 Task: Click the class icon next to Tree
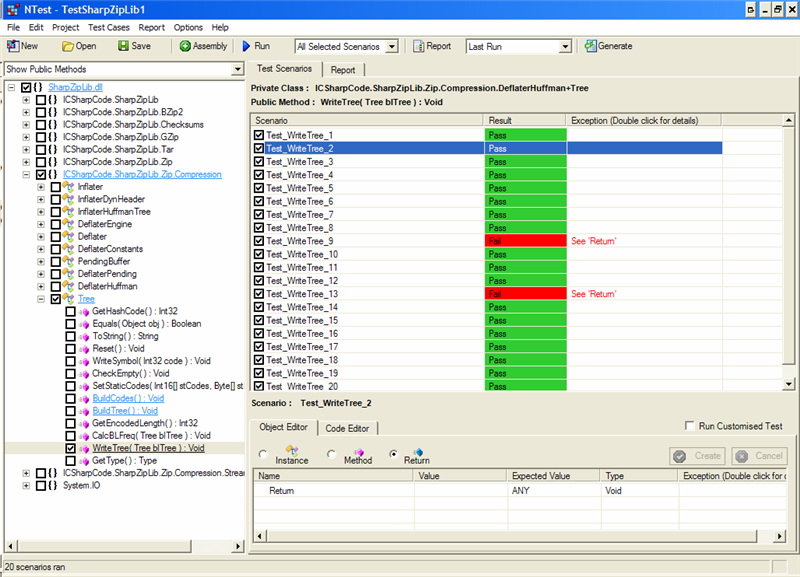(68, 298)
